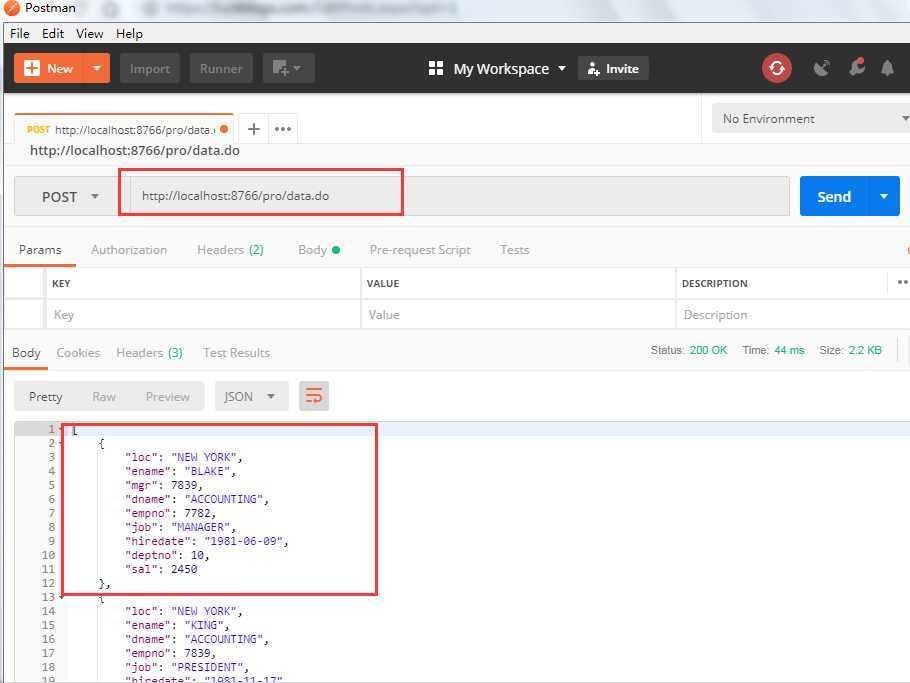Add a new request tab with plus icon
The height and width of the screenshot is (683, 910).
(x=254, y=129)
